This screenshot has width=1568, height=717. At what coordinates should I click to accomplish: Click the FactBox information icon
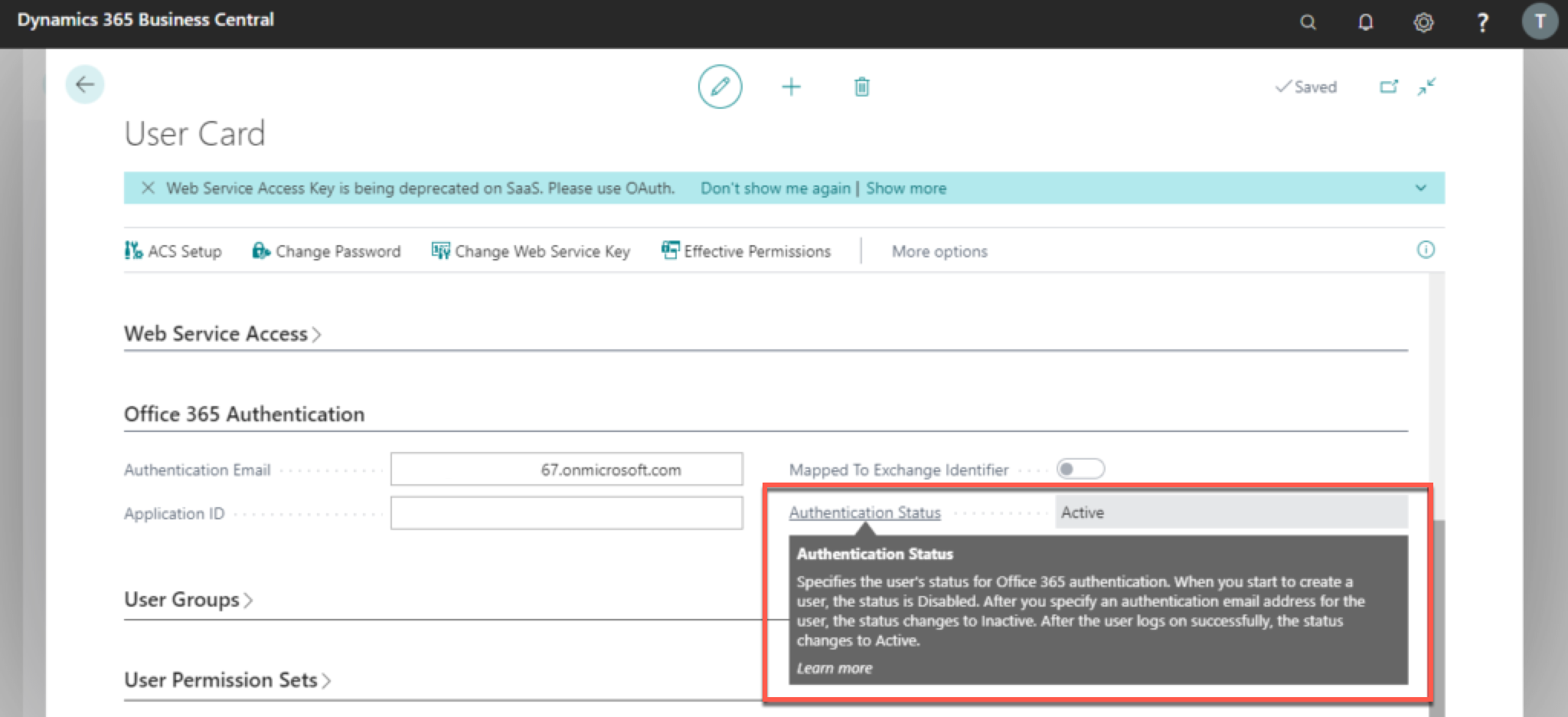pyautogui.click(x=1426, y=250)
